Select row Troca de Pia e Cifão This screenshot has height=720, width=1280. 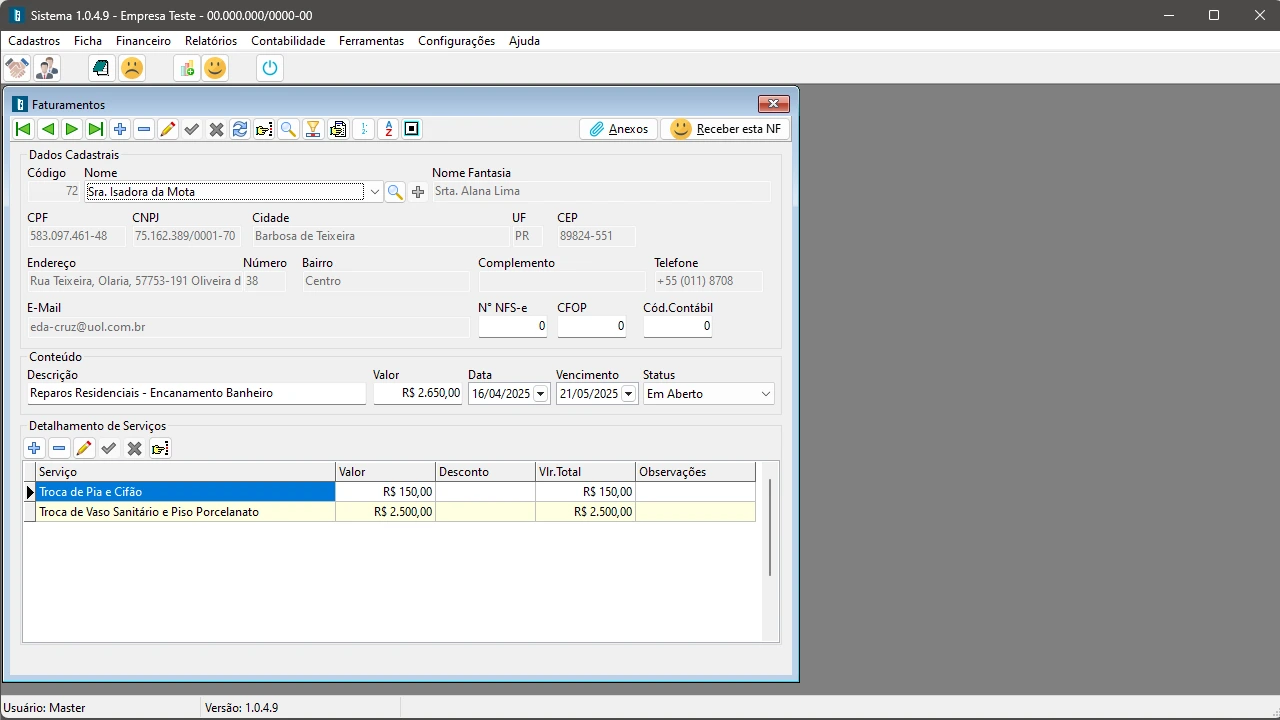[390, 492]
